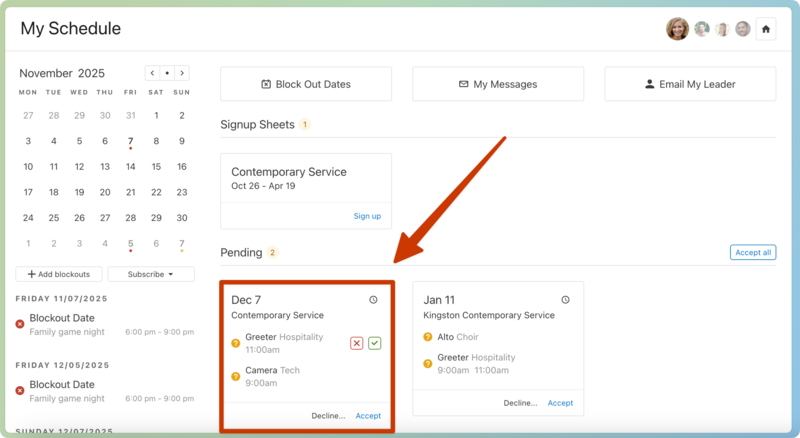Open Decline... options on Dec 7 card
Viewport: 800px width, 438px height.
tap(327, 416)
